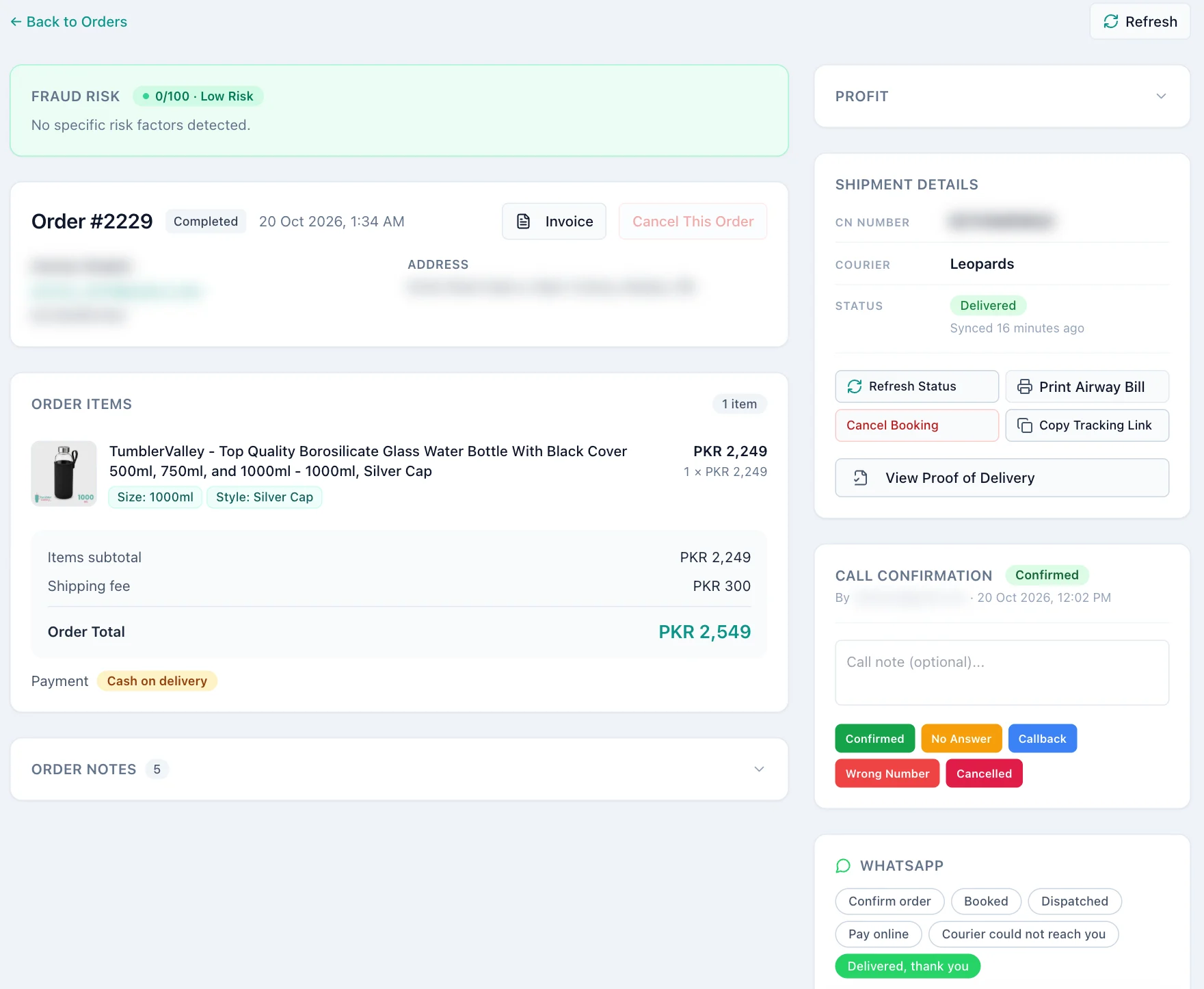Image resolution: width=1204 pixels, height=989 pixels.
Task: Click the Style: Silver Cap tag
Action: [x=264, y=497]
